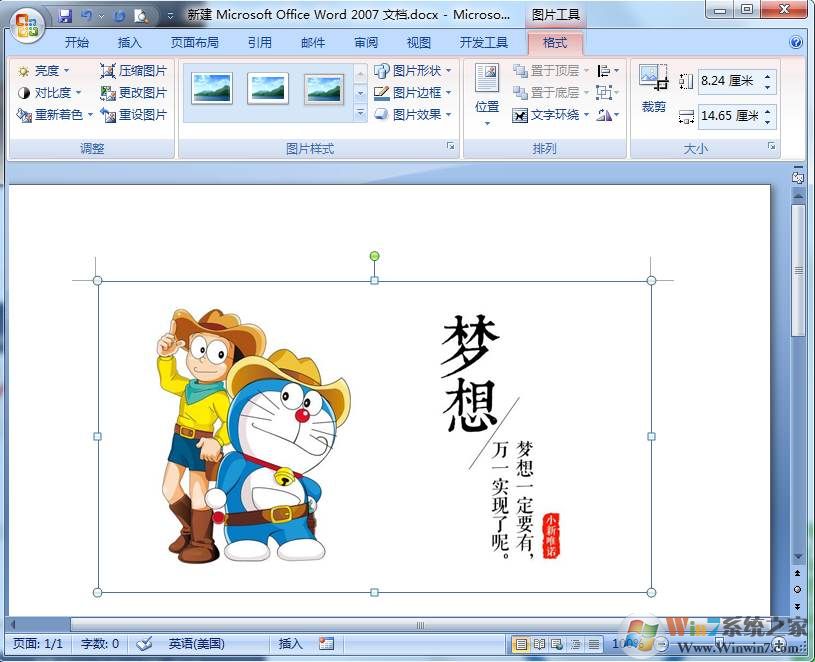Open the 大小 size dialog launcher
The height and width of the screenshot is (662, 815).
[x=772, y=147]
